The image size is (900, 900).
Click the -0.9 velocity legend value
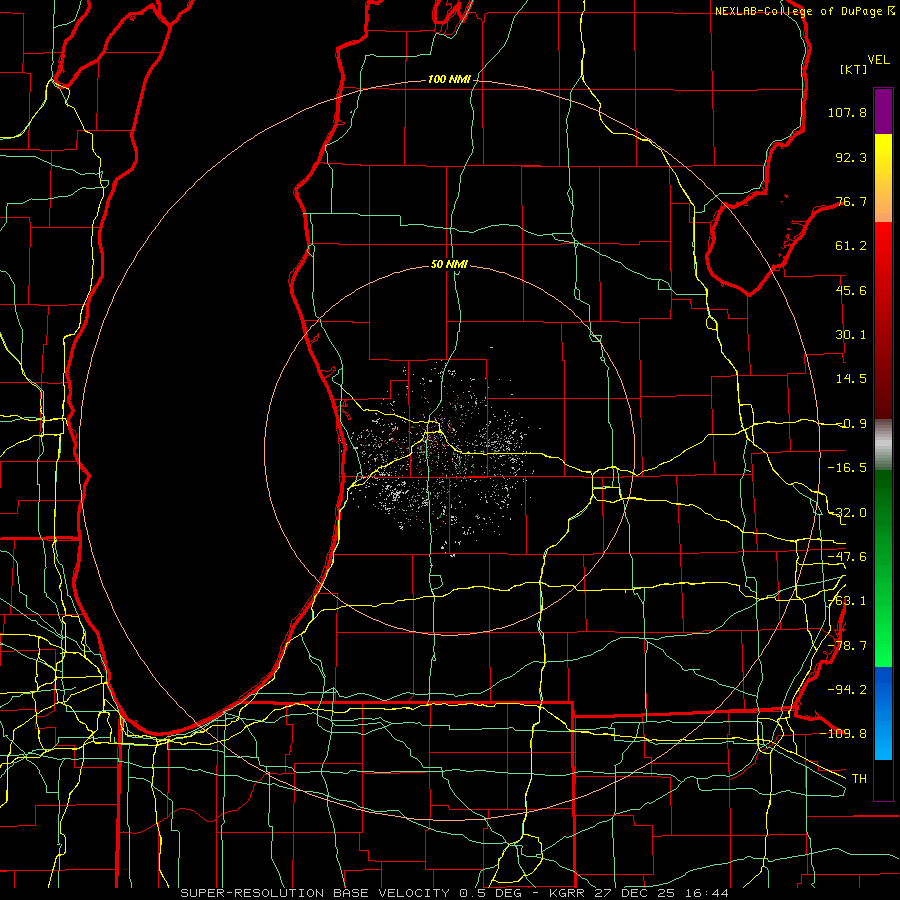point(851,424)
